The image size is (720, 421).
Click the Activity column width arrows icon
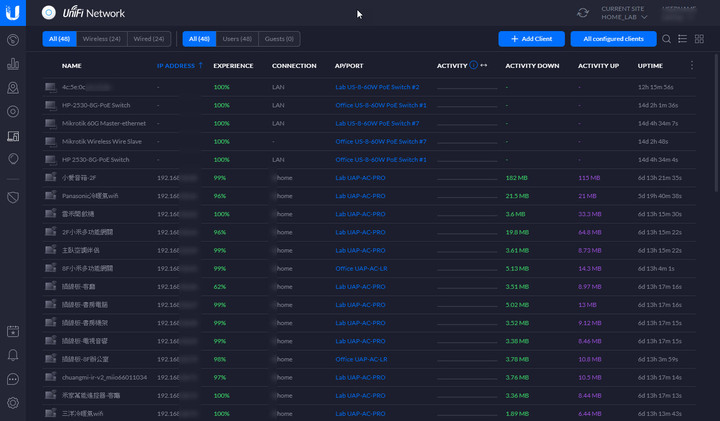(x=484, y=65)
